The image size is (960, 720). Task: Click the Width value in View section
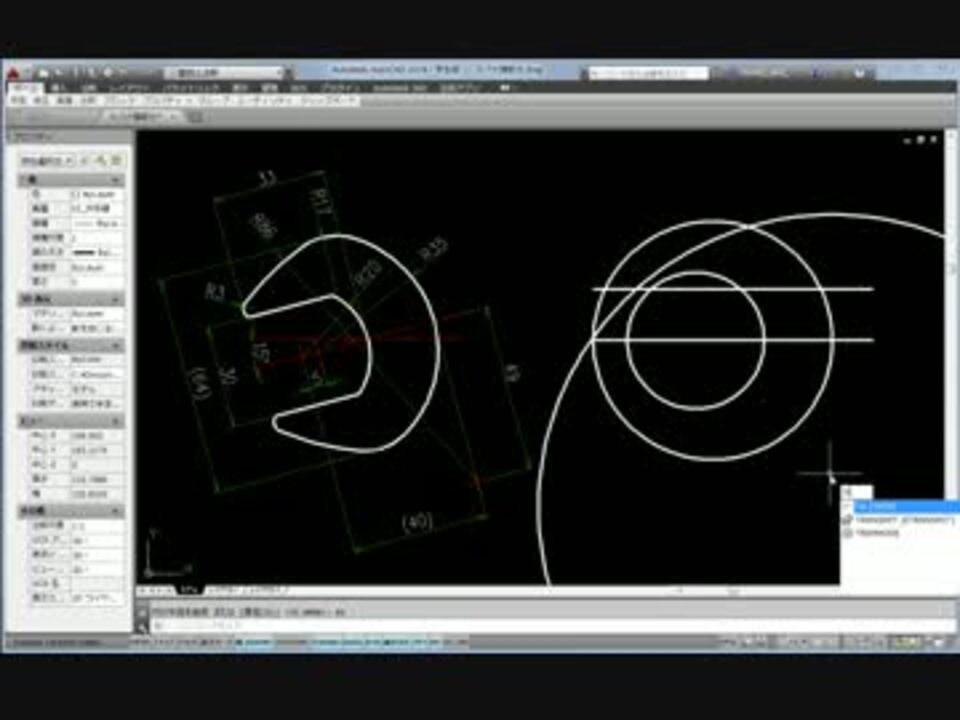coord(96,494)
